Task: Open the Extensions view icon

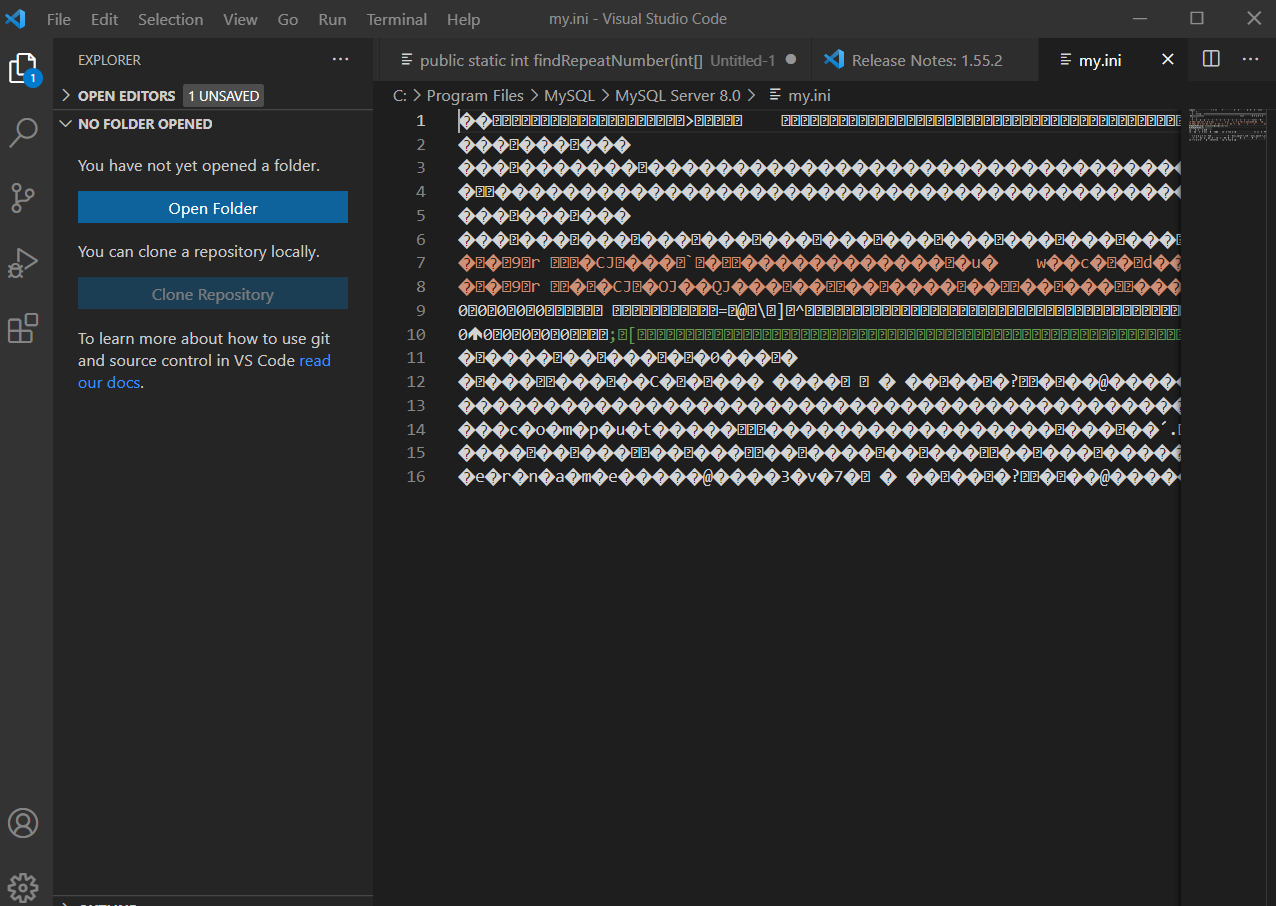Action: 23,328
